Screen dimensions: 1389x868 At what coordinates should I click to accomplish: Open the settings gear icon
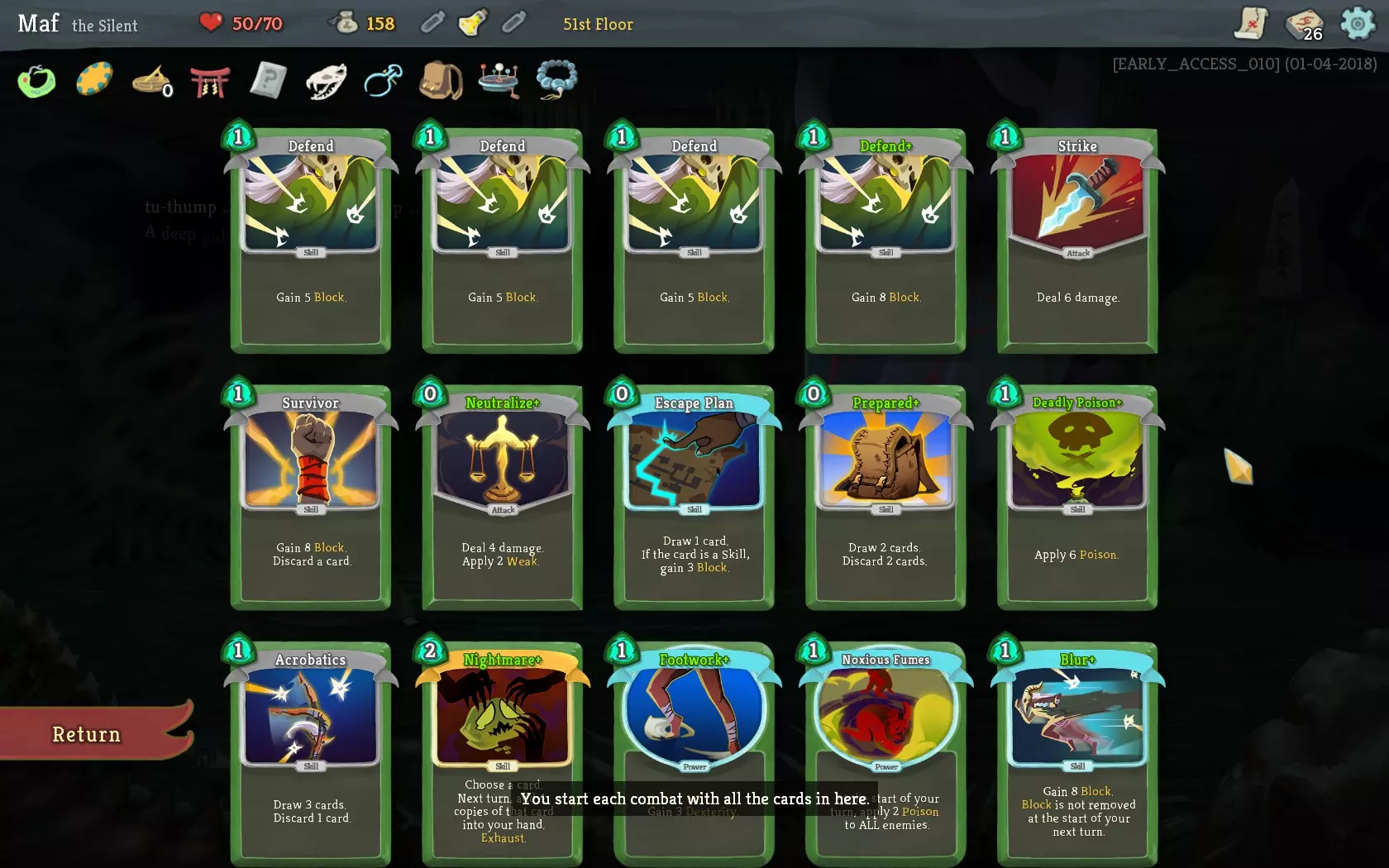(1357, 23)
